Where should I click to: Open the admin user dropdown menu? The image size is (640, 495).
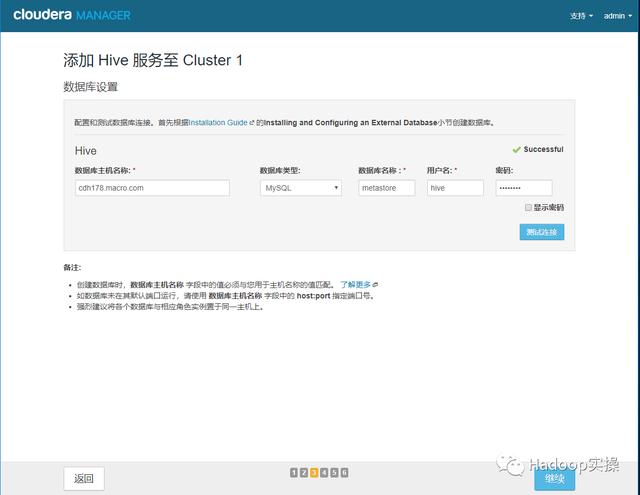point(617,16)
